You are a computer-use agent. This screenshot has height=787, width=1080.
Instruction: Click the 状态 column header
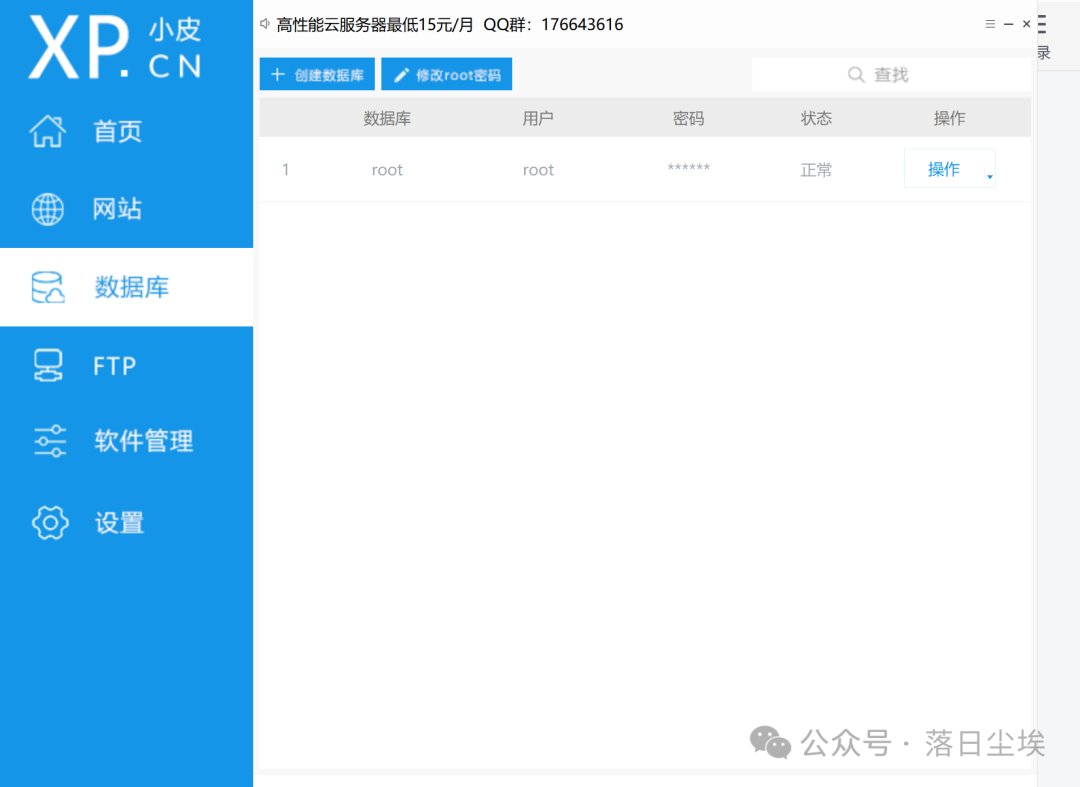pyautogui.click(x=816, y=118)
